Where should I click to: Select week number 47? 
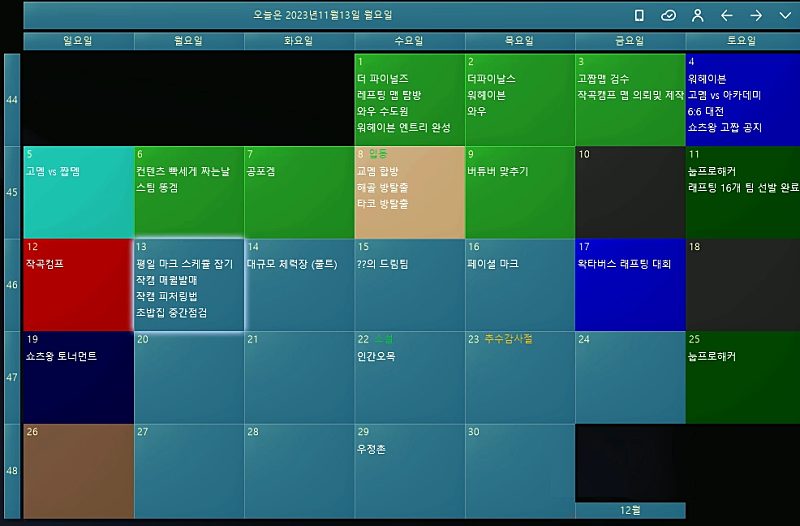tap(12, 378)
